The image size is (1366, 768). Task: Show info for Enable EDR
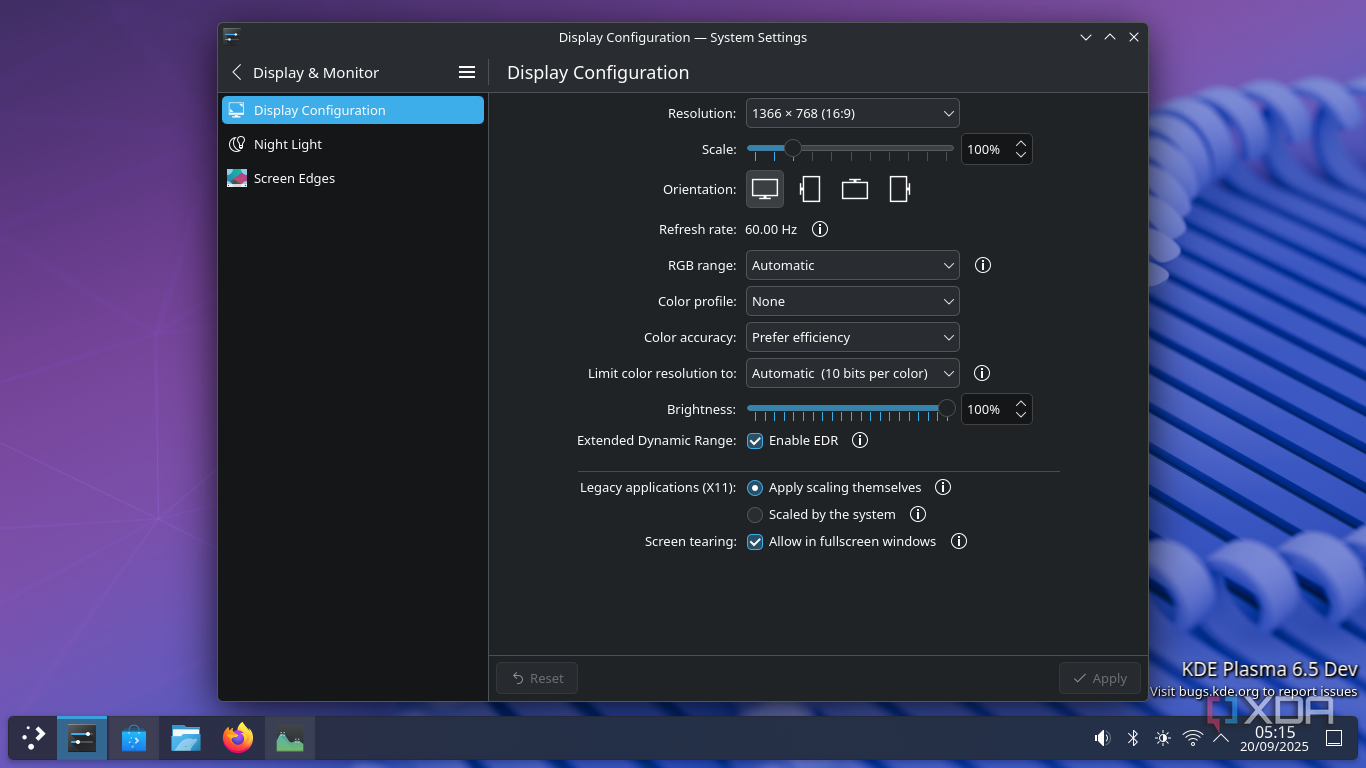[859, 440]
